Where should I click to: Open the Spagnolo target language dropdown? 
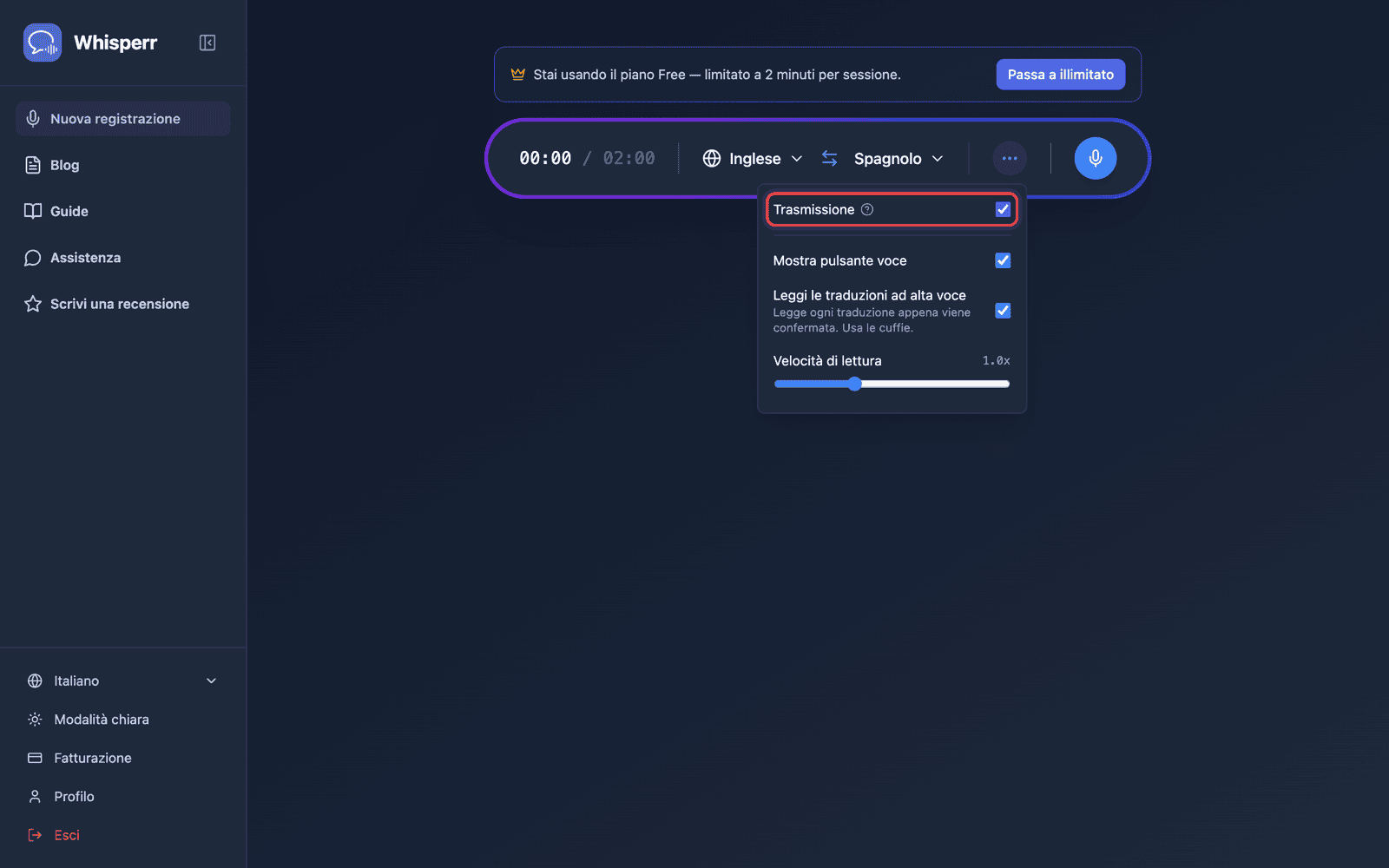[x=899, y=158]
